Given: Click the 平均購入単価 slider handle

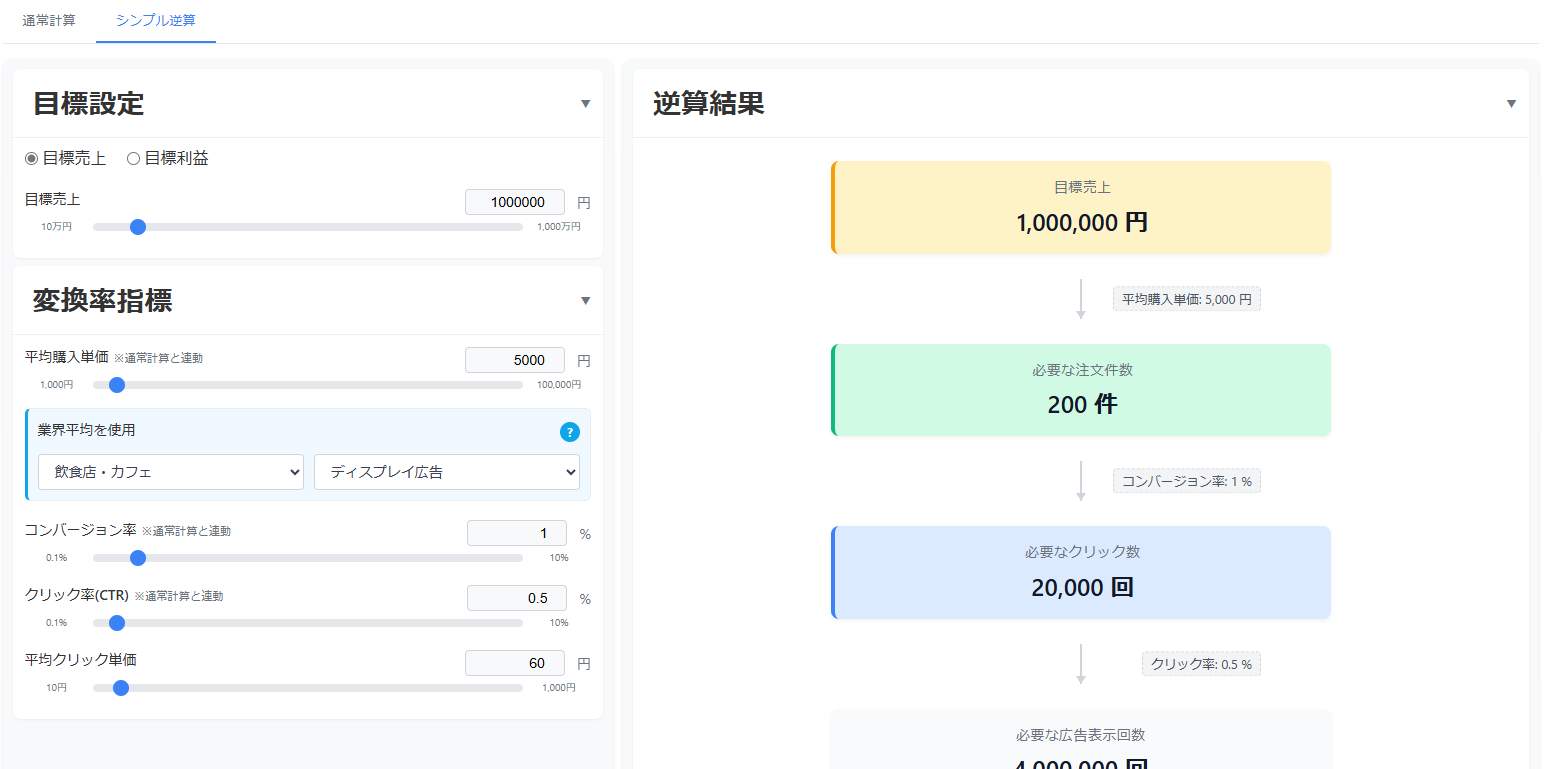Looking at the screenshot, I should [116, 384].
